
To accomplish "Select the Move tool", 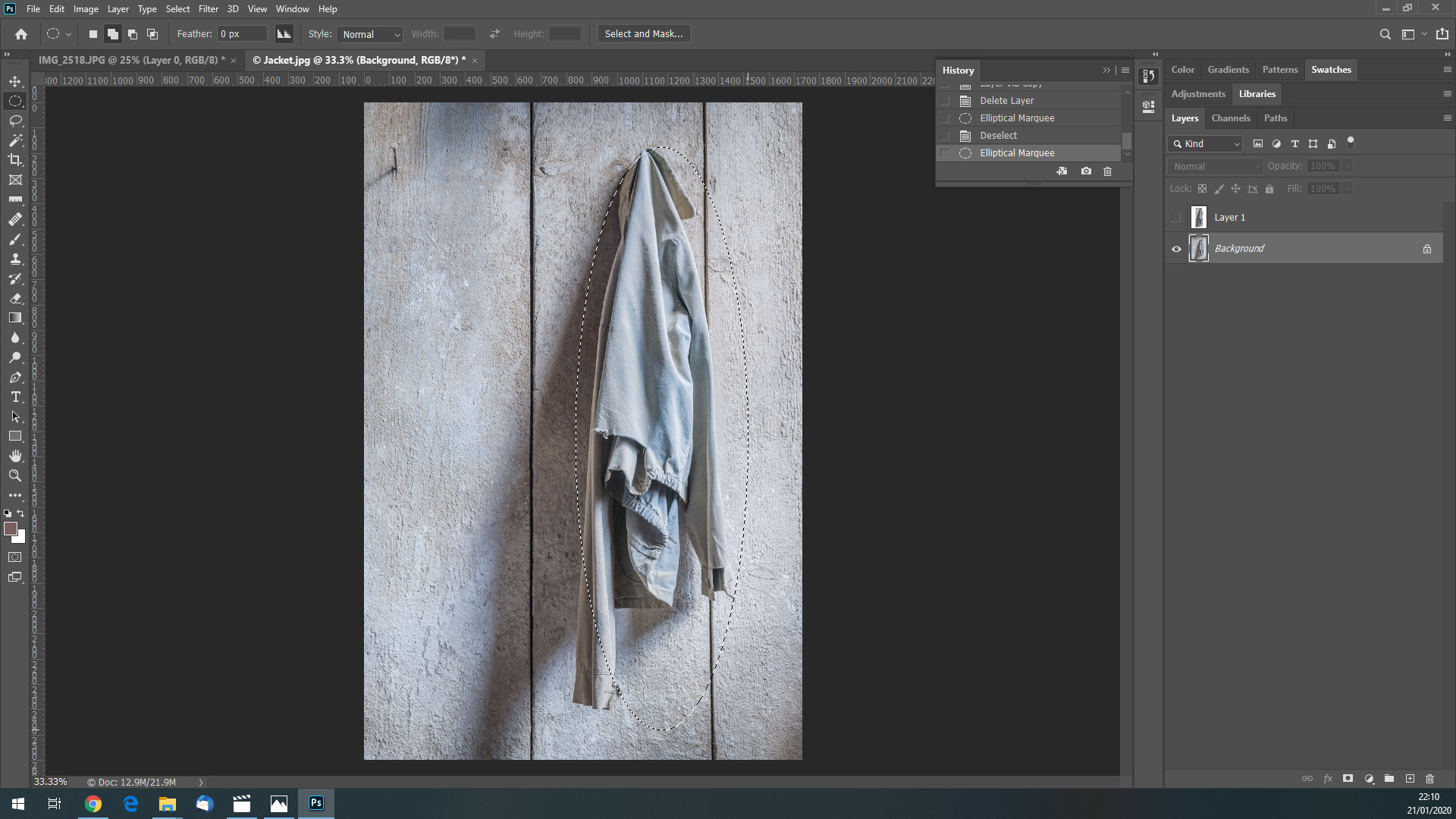I will 15,80.
